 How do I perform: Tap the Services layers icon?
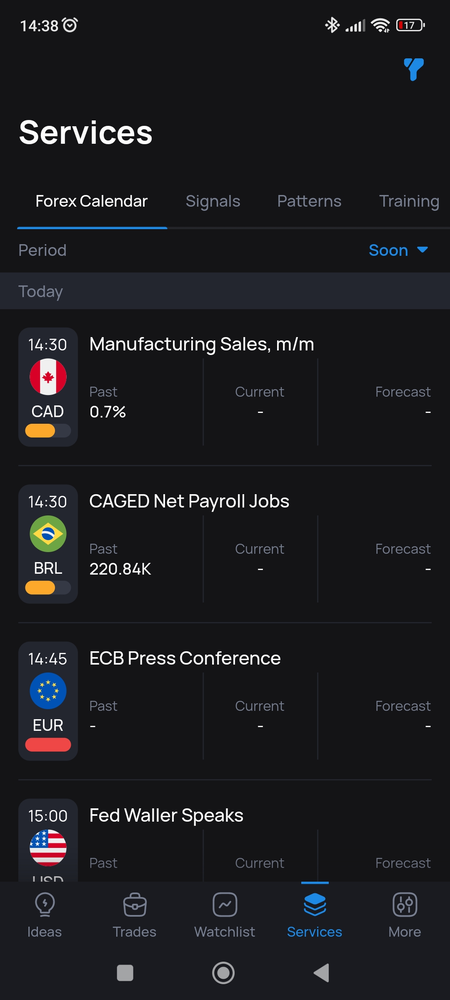click(315, 904)
